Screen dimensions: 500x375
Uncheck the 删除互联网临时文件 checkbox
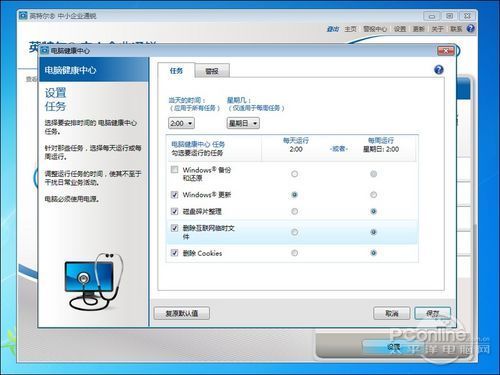point(174,228)
